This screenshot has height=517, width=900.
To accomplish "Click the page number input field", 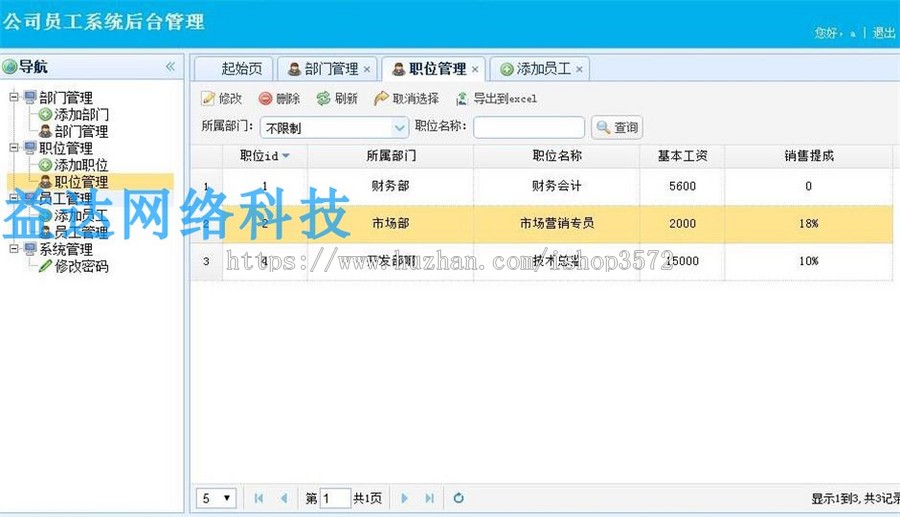I will click(335, 498).
